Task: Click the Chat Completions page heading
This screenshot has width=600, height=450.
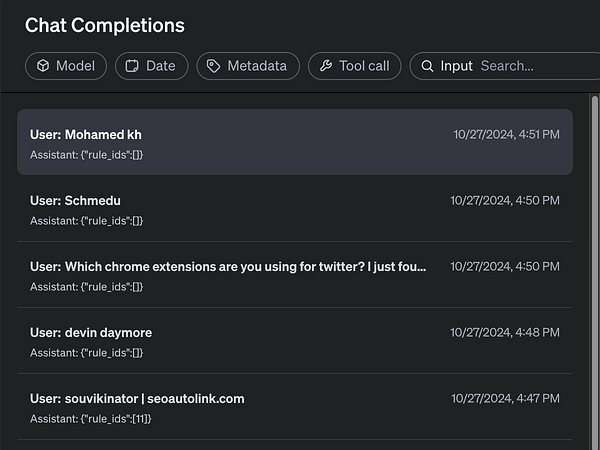Action: (x=105, y=26)
